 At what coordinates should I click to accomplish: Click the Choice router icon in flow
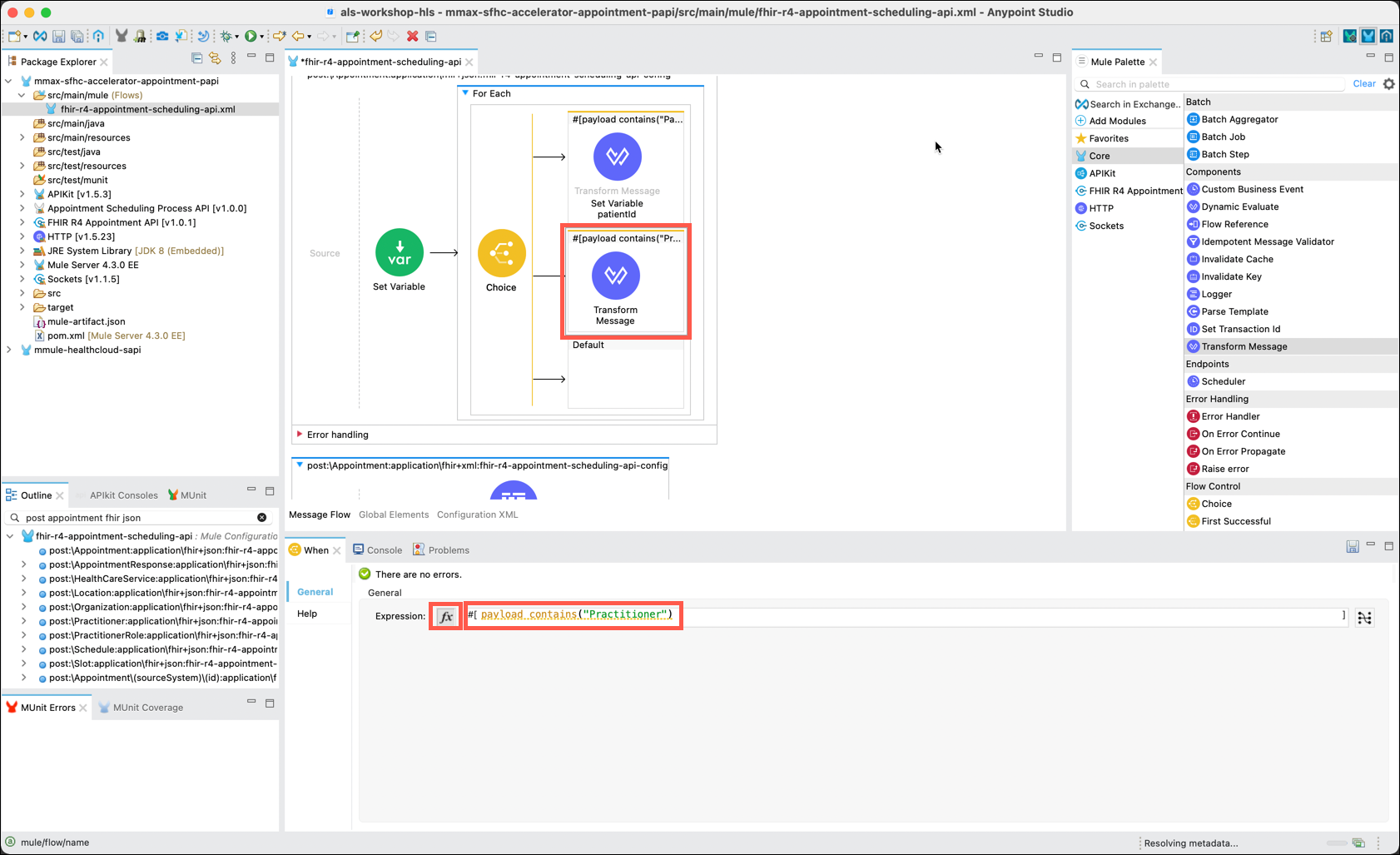pyautogui.click(x=501, y=253)
